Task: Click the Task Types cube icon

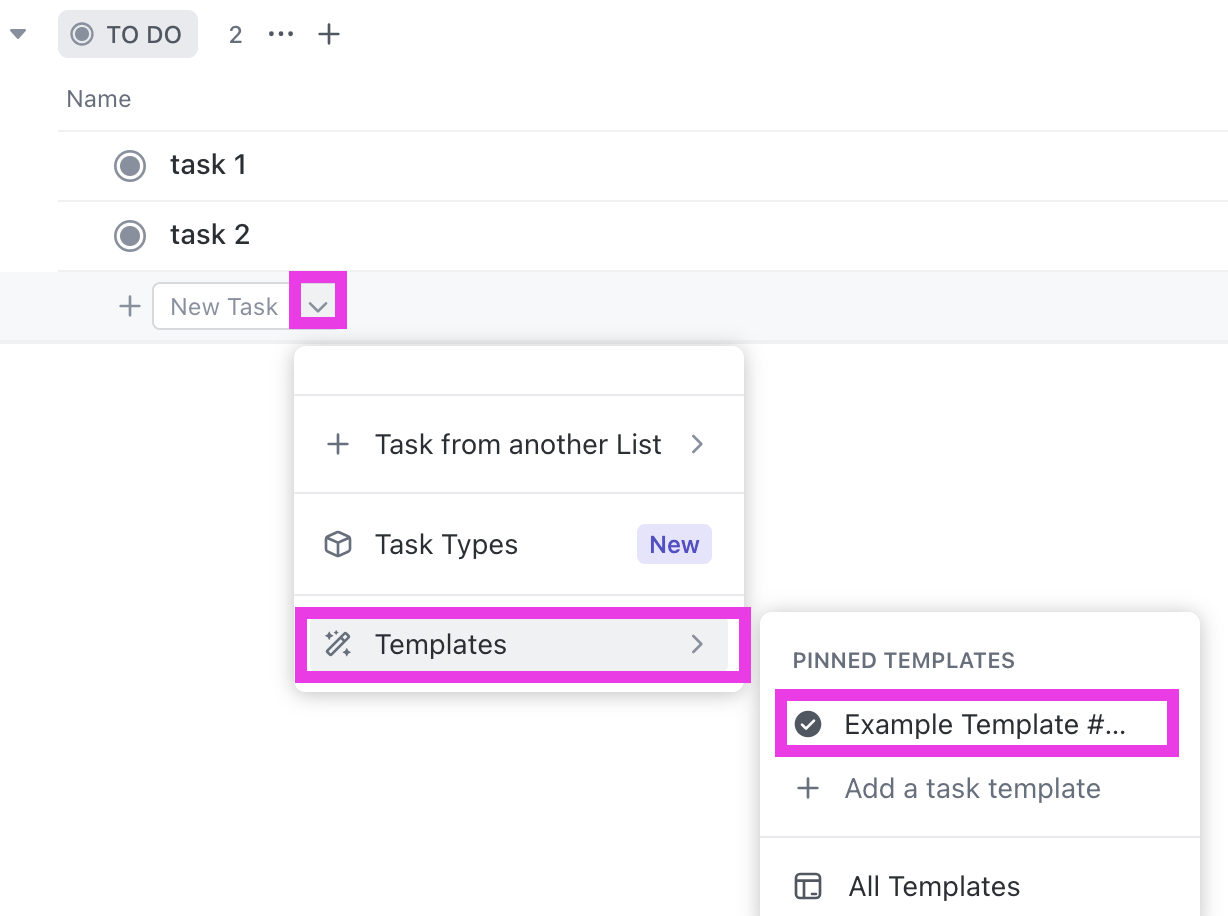Action: tap(338, 545)
